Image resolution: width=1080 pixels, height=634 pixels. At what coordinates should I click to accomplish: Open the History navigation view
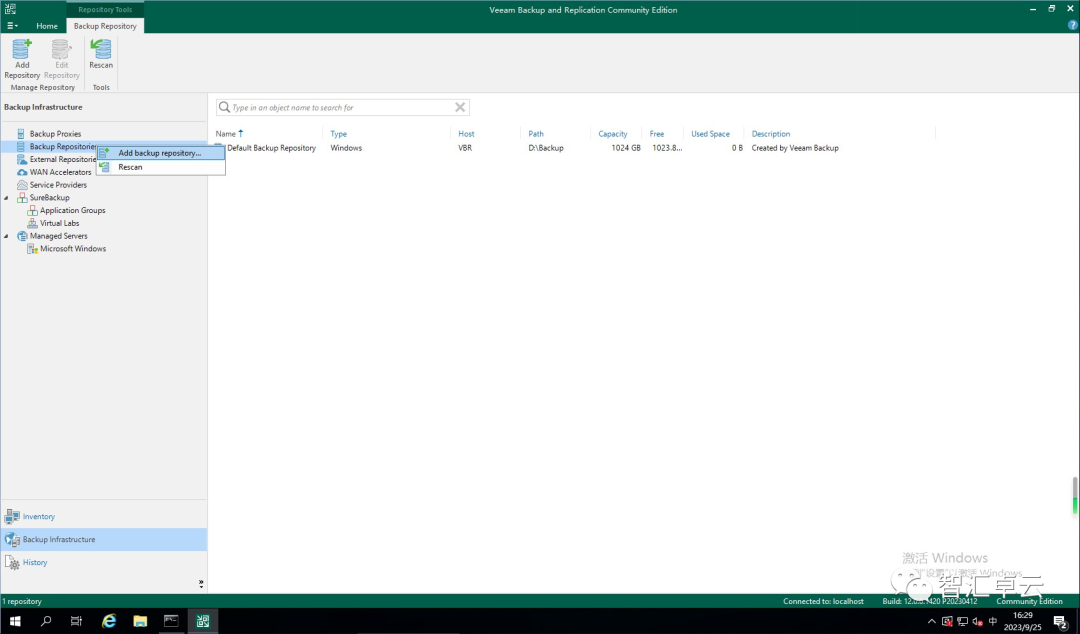pyautogui.click(x=103, y=562)
